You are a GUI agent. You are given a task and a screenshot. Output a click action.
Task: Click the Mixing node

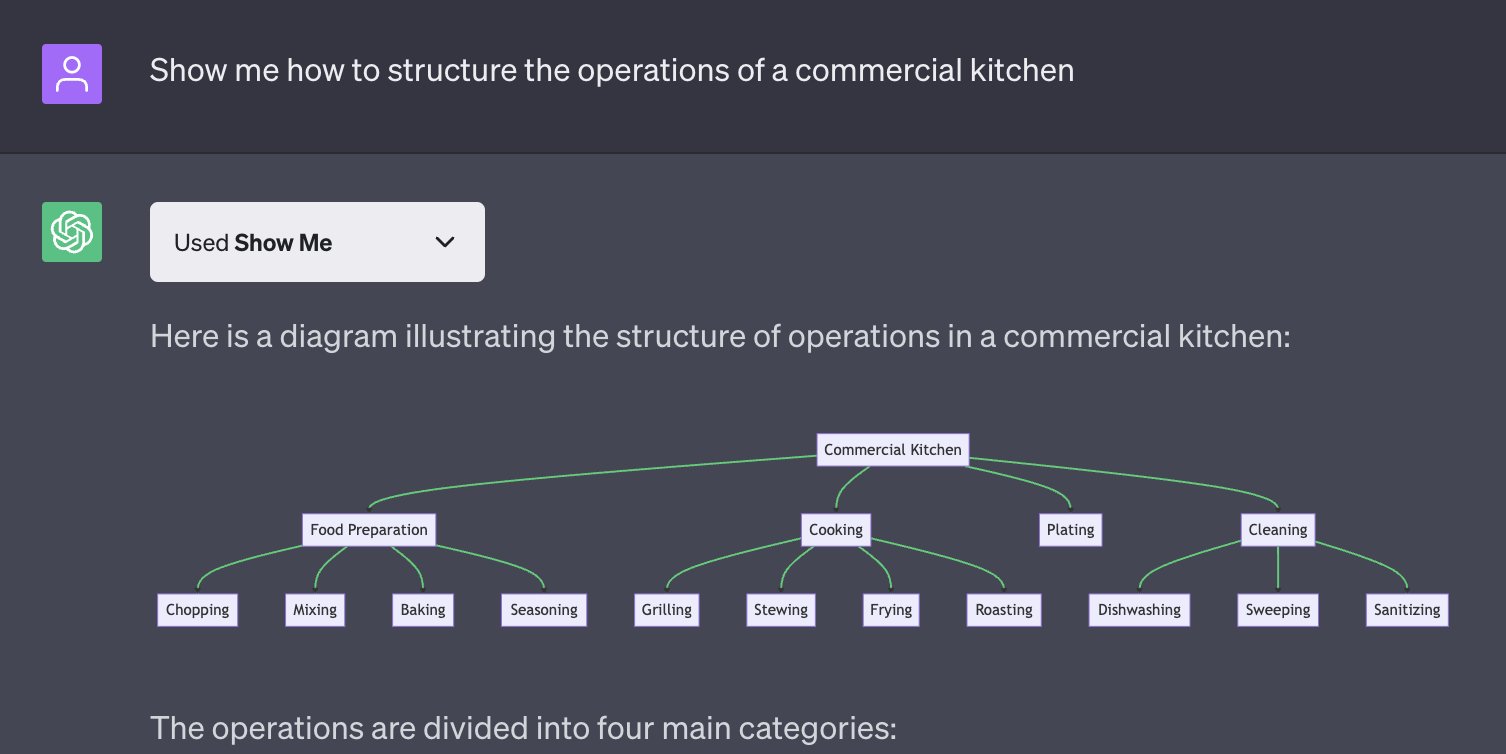315,610
